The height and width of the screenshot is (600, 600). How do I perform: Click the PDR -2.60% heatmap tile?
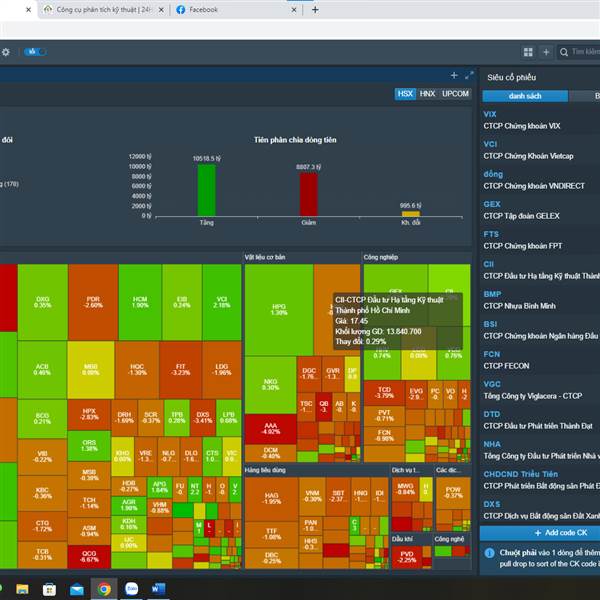[93, 302]
